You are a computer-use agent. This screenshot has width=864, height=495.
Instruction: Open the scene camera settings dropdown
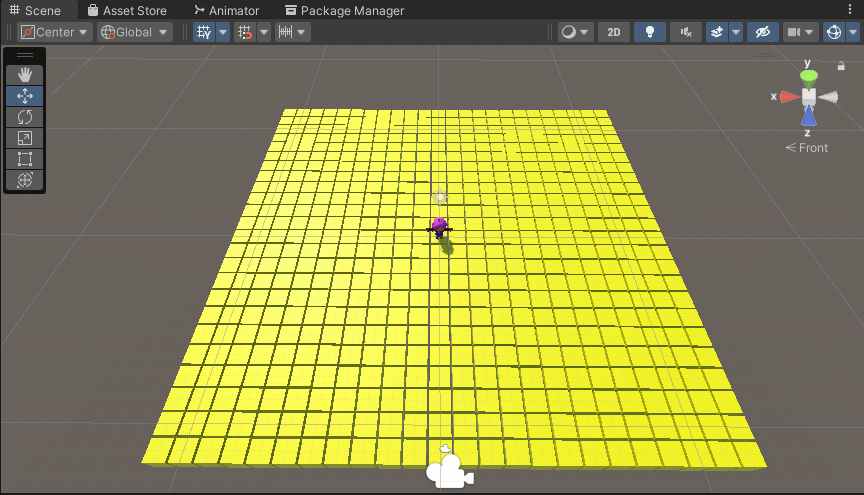[x=801, y=32]
